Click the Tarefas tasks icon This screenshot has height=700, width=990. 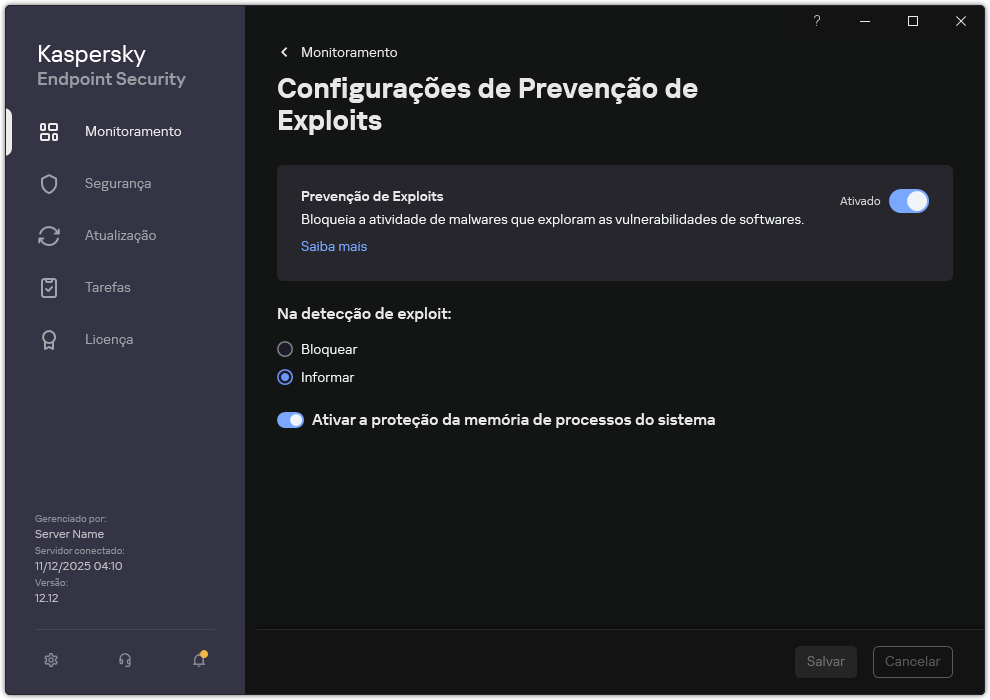pyautogui.click(x=49, y=287)
